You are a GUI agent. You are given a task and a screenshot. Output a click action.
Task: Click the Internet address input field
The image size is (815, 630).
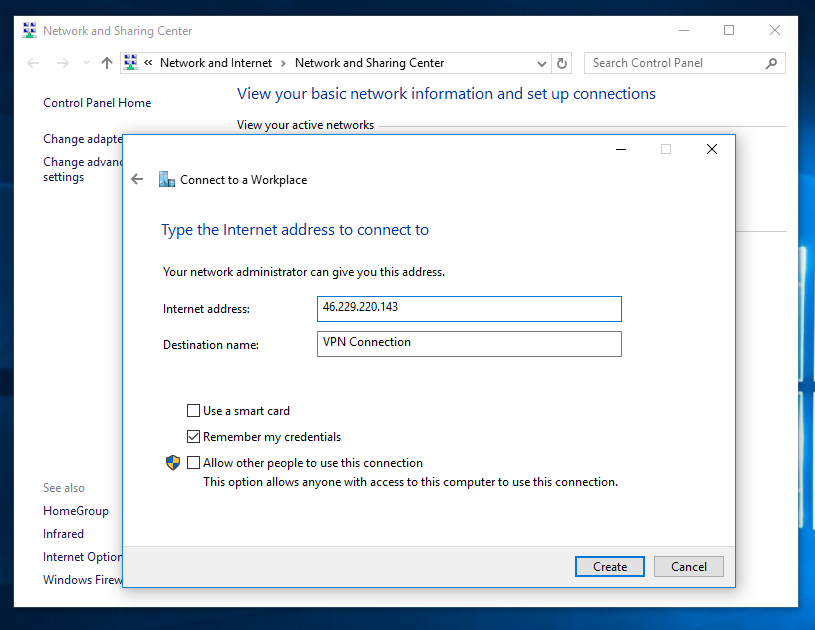click(x=469, y=309)
